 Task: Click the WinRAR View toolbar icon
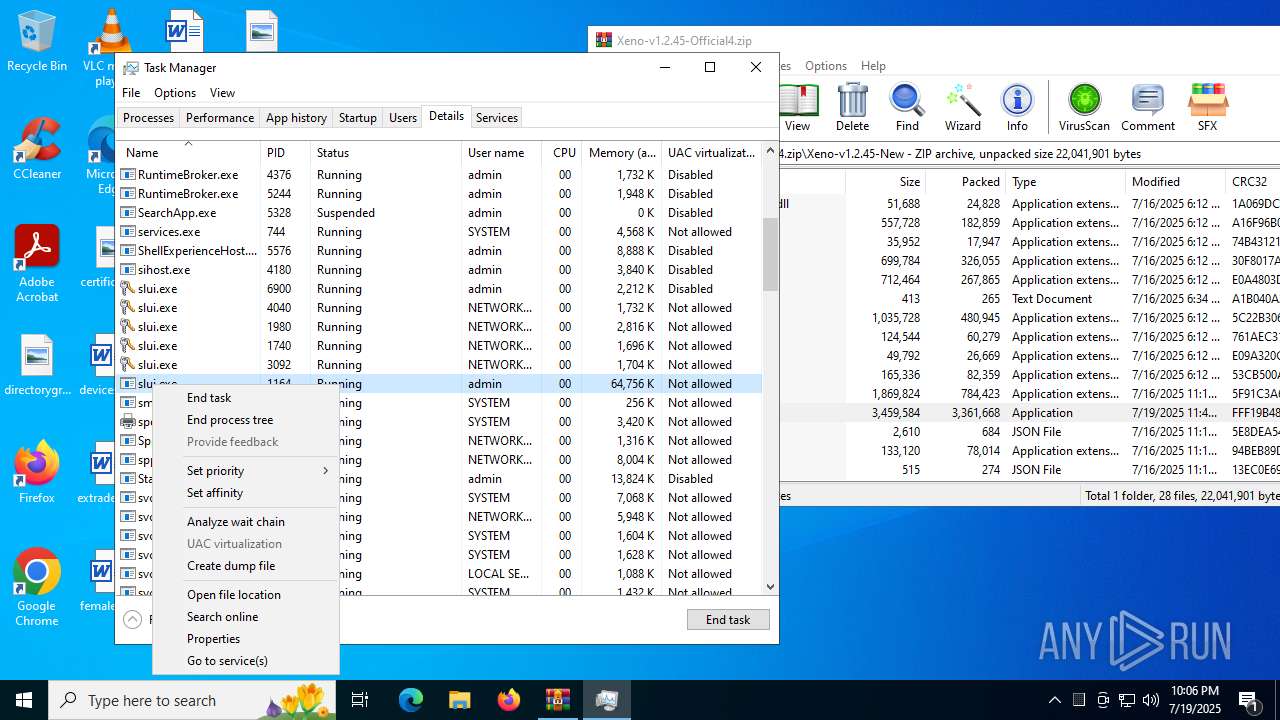[x=797, y=108]
